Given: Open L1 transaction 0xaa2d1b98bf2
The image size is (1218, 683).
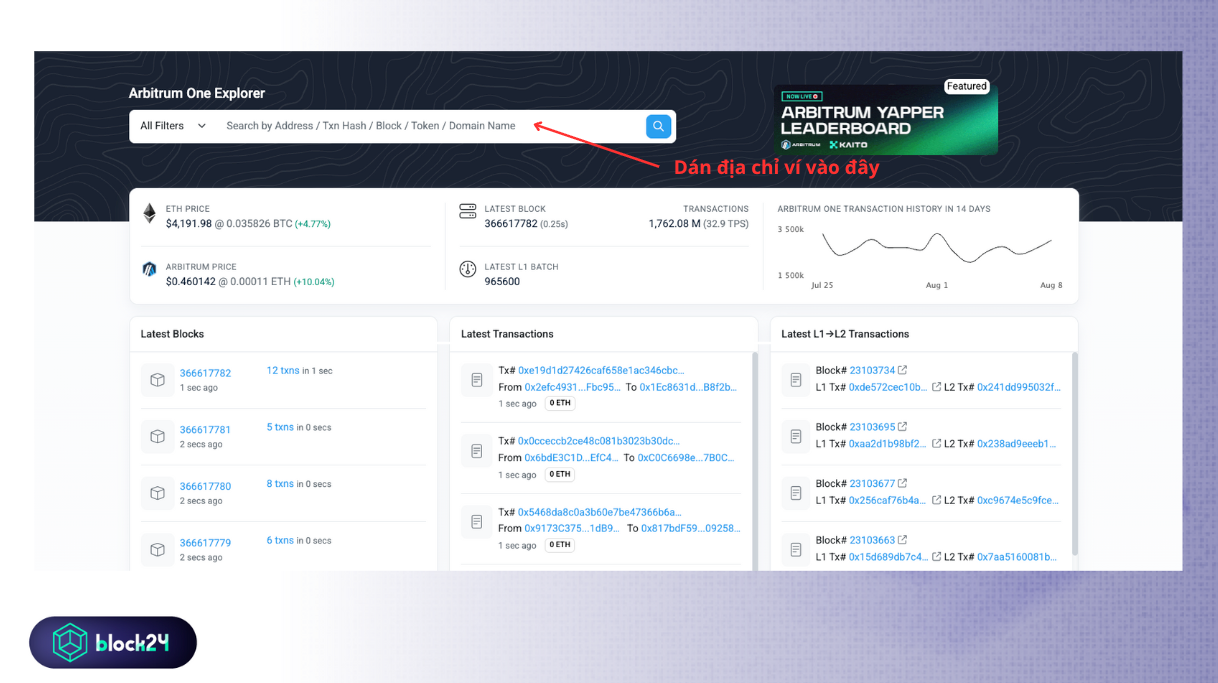Looking at the screenshot, I should (888, 444).
